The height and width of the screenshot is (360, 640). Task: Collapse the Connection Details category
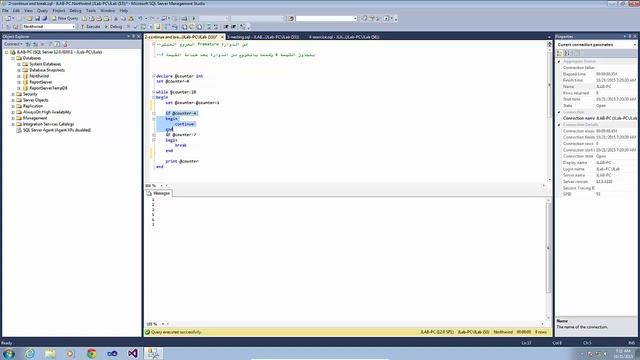559,125
